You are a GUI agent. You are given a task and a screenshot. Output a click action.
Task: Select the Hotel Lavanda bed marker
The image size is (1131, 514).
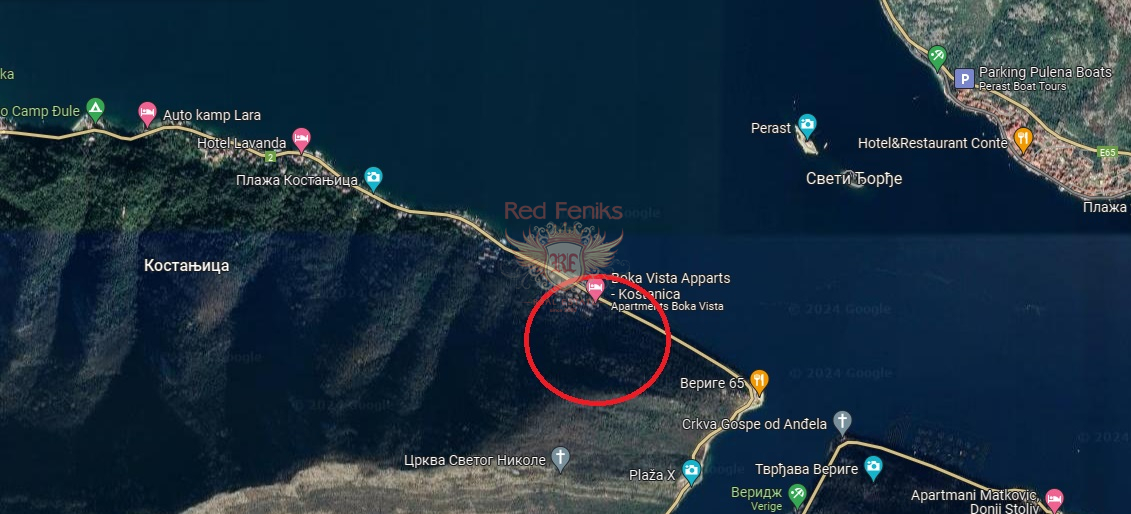pos(301,138)
